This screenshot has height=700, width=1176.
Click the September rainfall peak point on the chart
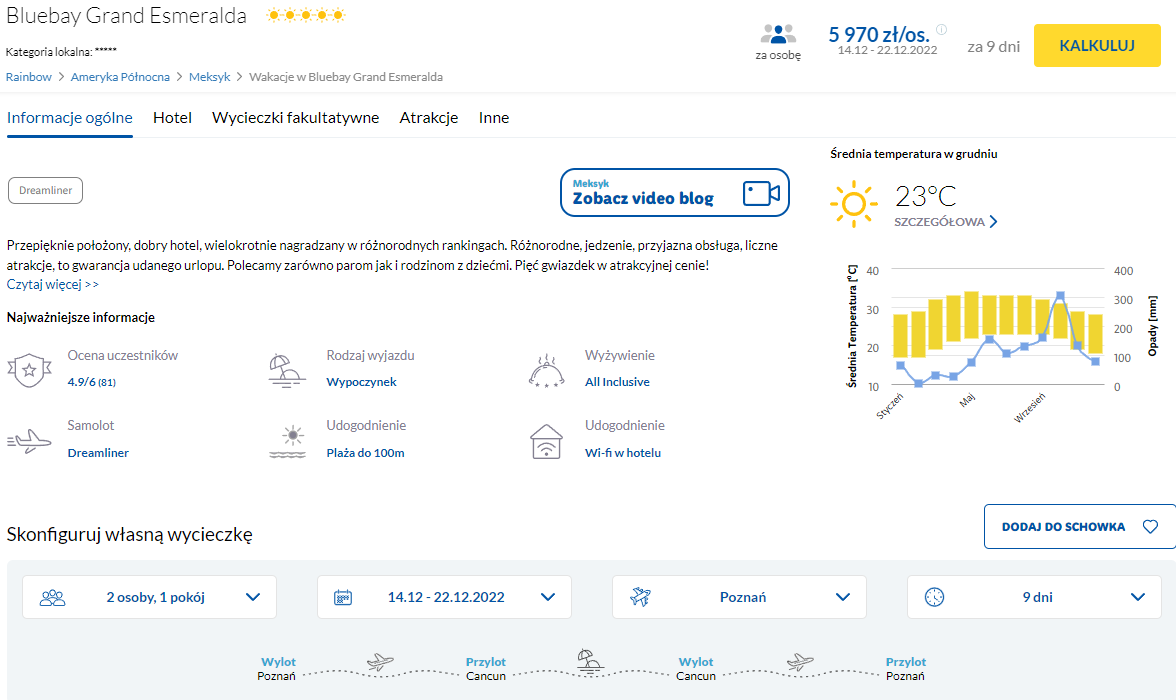tap(1060, 296)
